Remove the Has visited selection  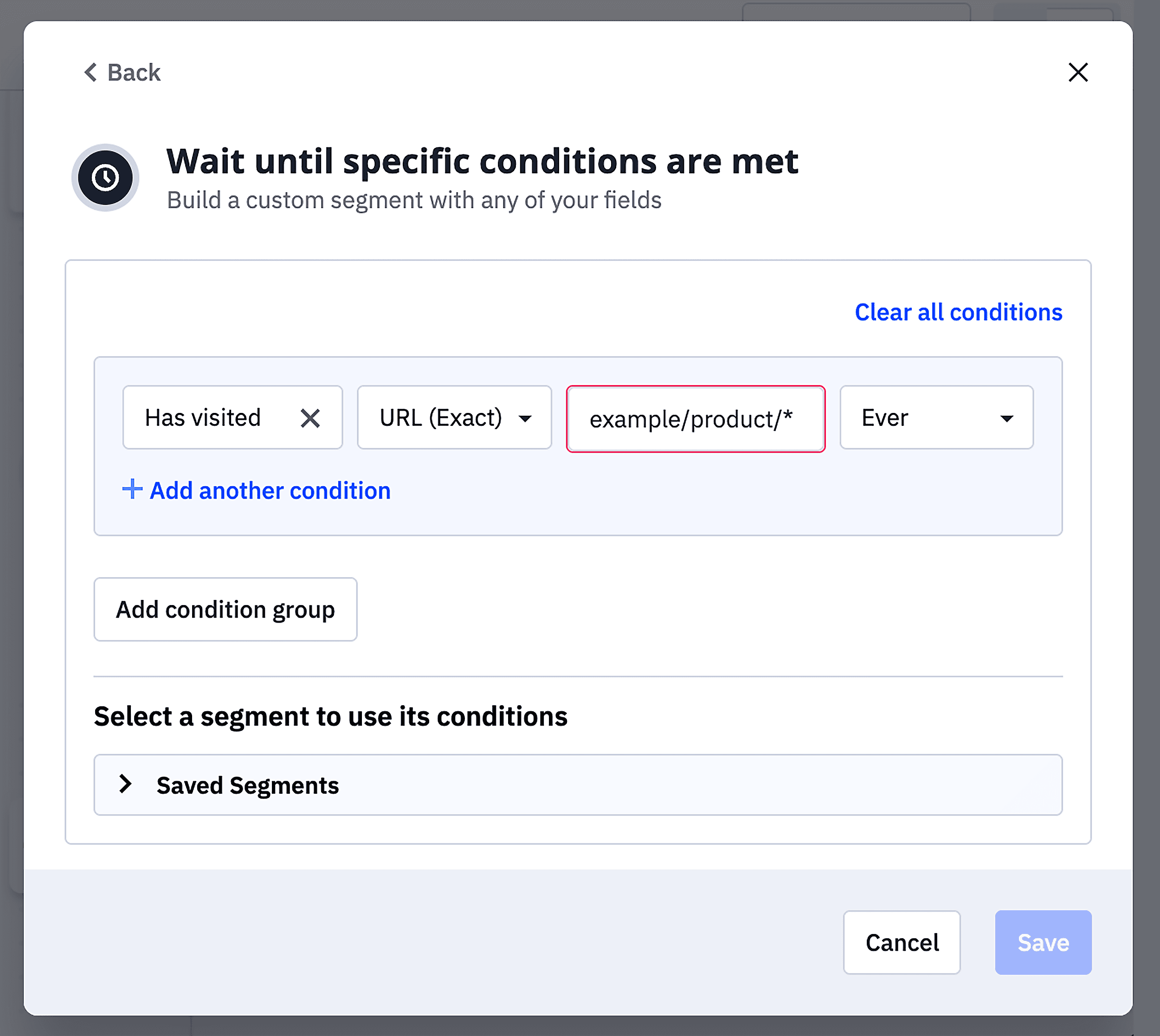[x=310, y=418]
